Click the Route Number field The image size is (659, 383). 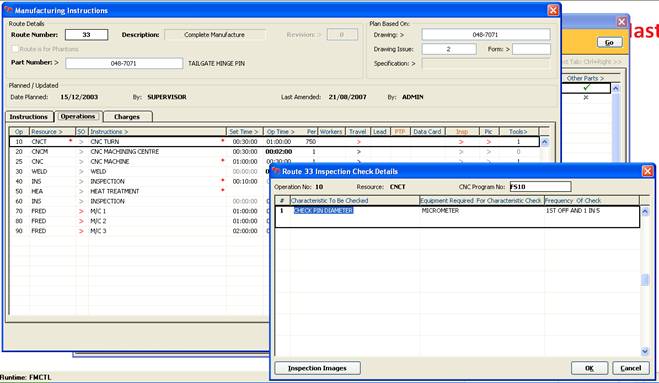[87, 35]
